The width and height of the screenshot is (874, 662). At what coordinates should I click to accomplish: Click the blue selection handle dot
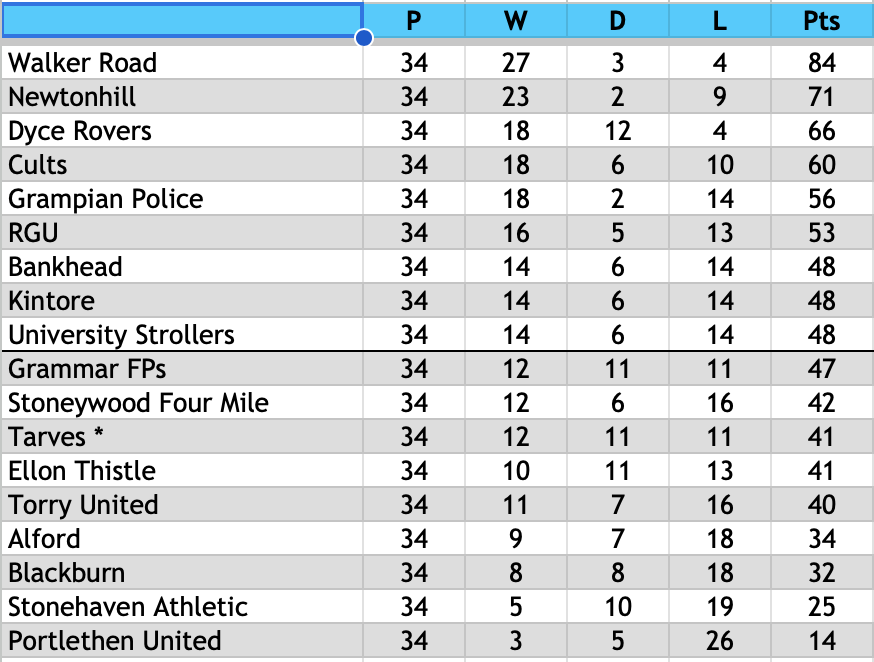point(363,37)
